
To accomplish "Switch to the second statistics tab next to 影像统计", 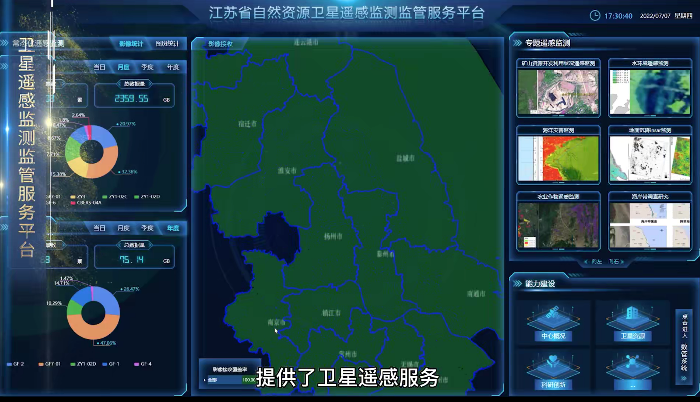I will [x=167, y=43].
